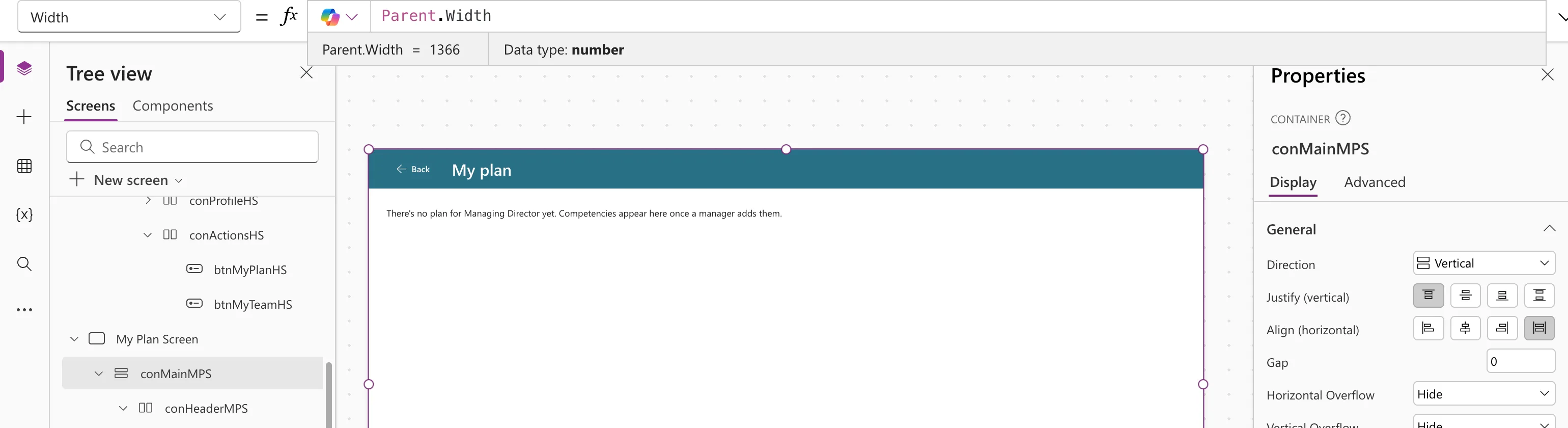Expand the formula bar chevron at right
Viewport: 1568px width, 428px height.
click(x=1562, y=17)
